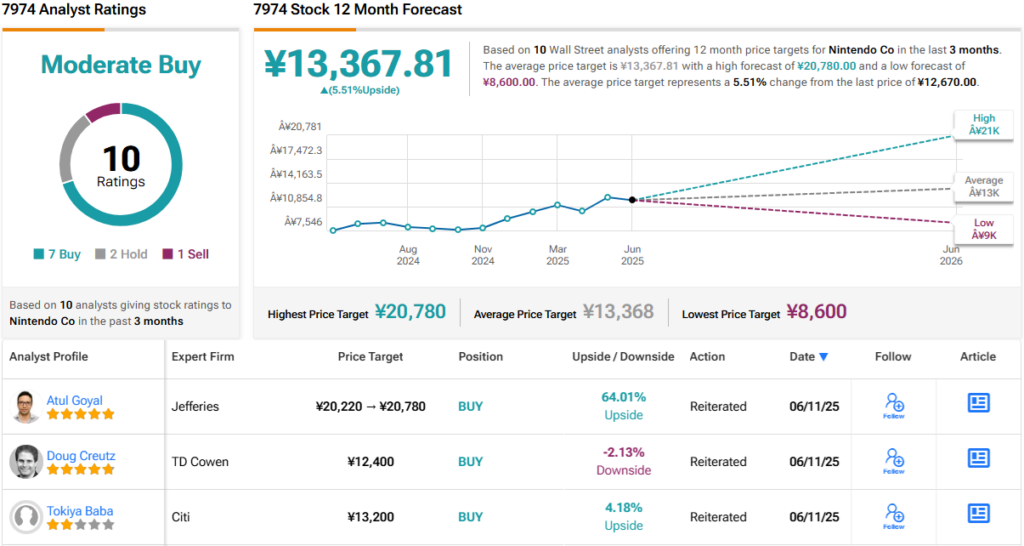This screenshot has width=1024, height=546.
Task: Follow analyst Doug Creutz
Action: pyautogui.click(x=894, y=461)
